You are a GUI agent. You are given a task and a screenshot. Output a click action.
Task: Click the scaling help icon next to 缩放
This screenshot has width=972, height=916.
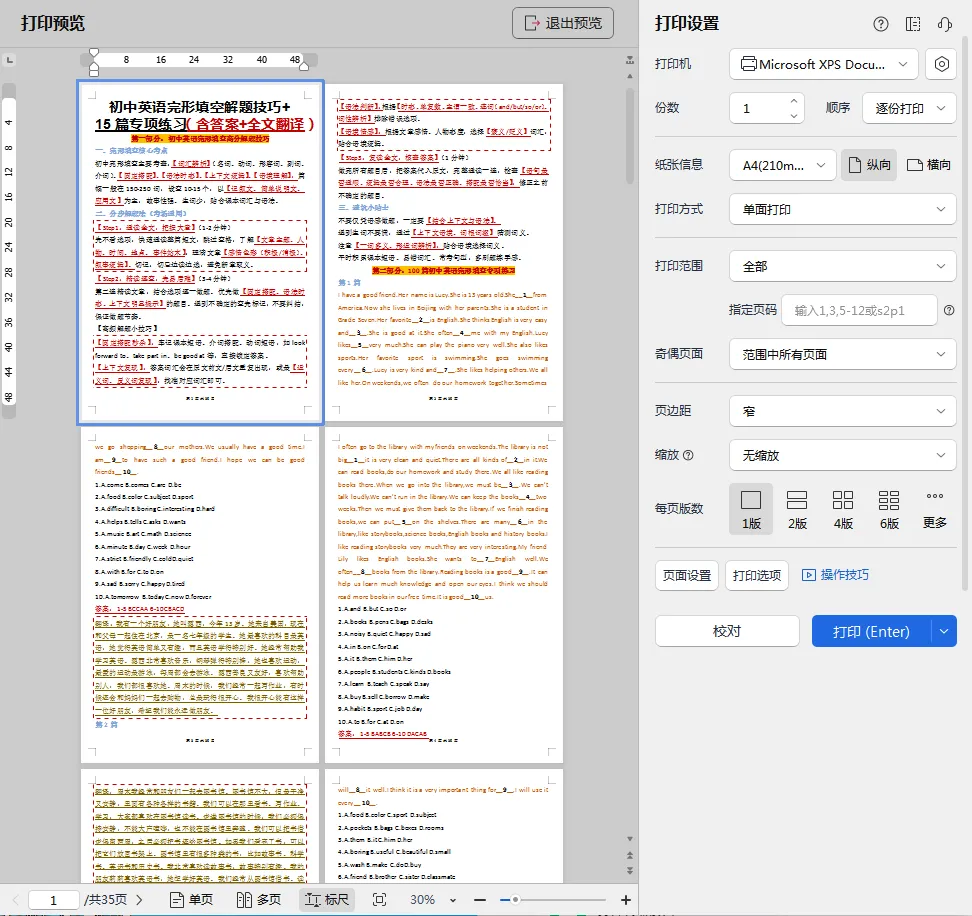click(688, 455)
